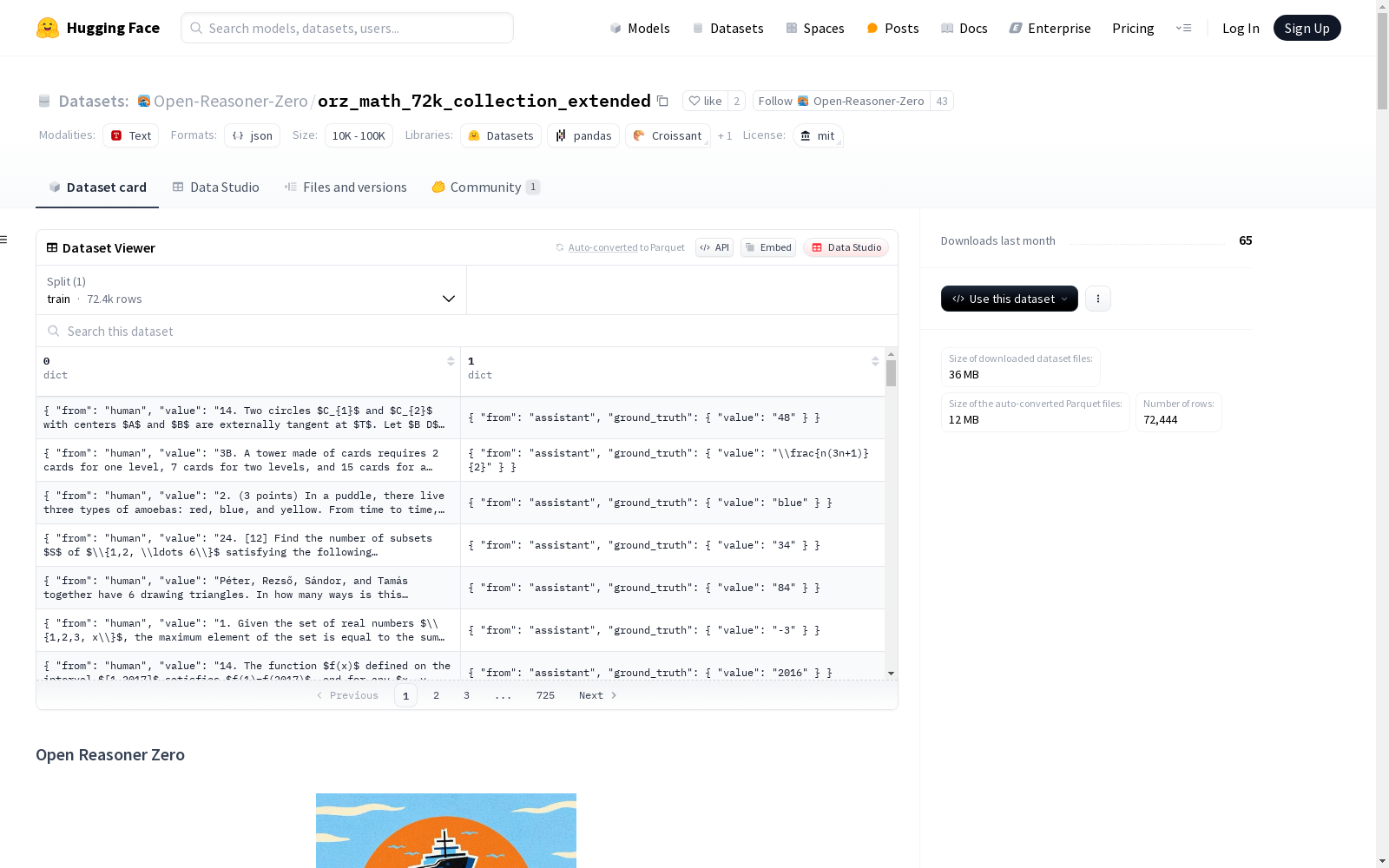Click the like count 2
Screen dimensions: 1389x868
(x=736, y=101)
